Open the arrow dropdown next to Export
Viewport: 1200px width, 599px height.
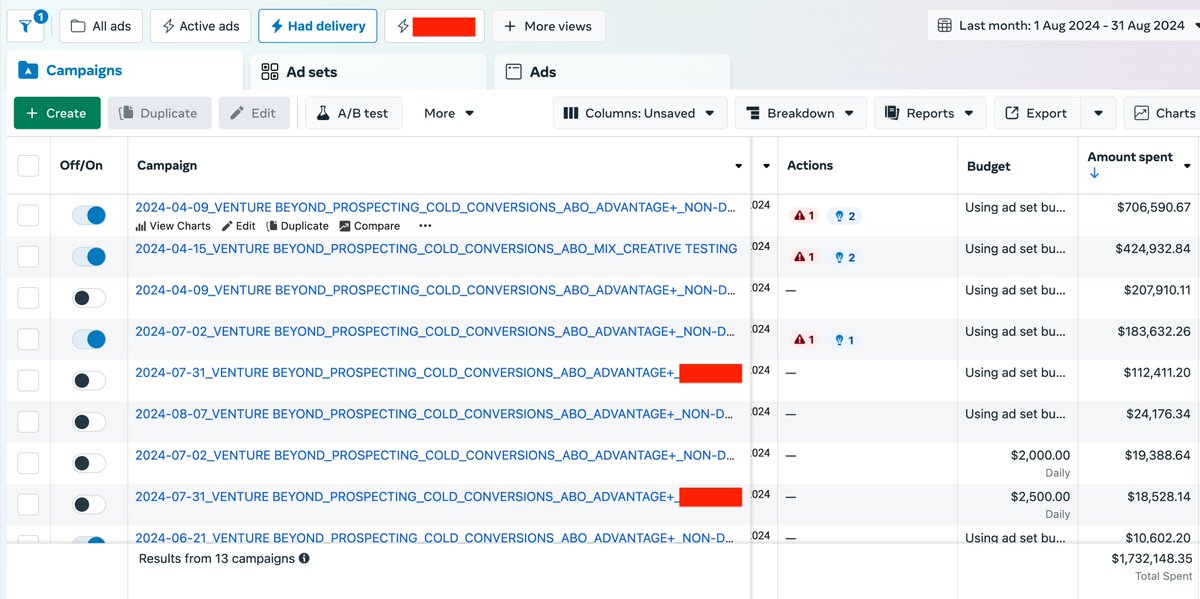[1099, 113]
